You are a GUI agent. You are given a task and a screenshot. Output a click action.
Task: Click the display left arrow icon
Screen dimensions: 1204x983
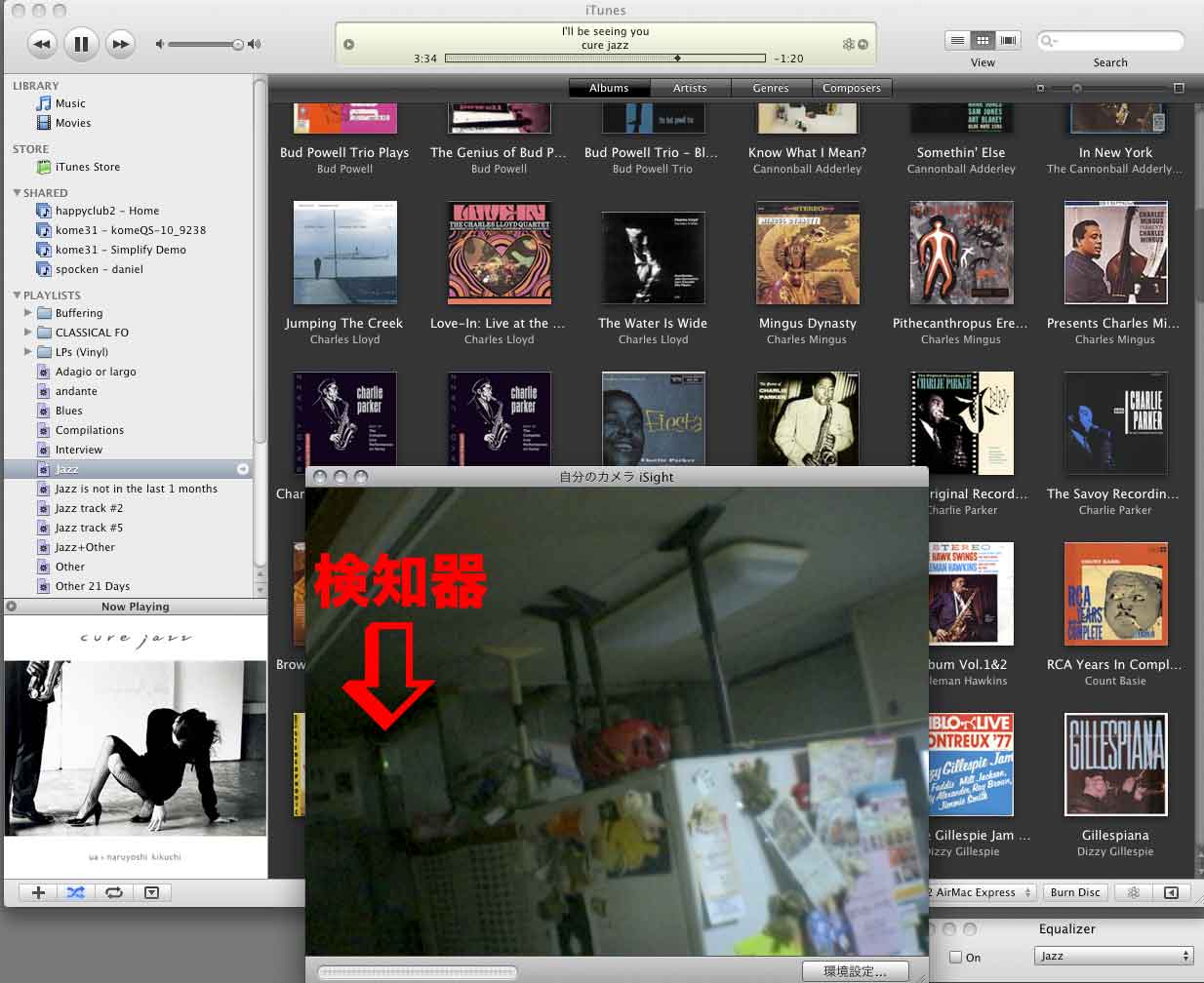(x=349, y=44)
